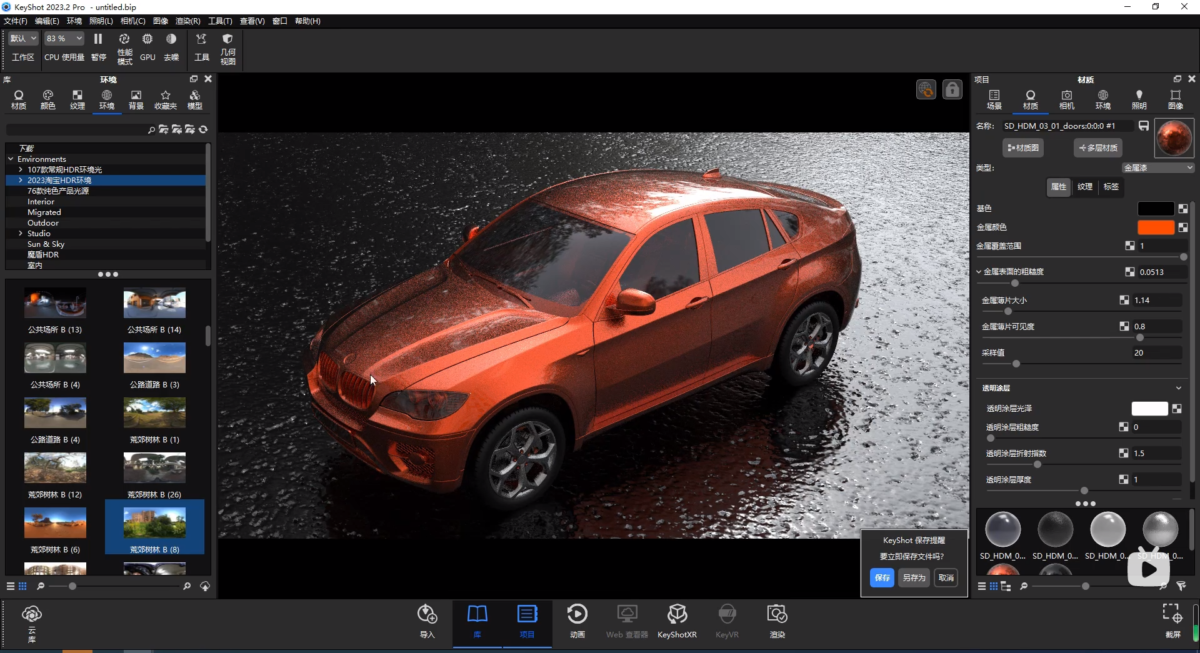Open KeyShotXR from bottom toolbar
Screen dimensions: 1200x653
(677, 620)
